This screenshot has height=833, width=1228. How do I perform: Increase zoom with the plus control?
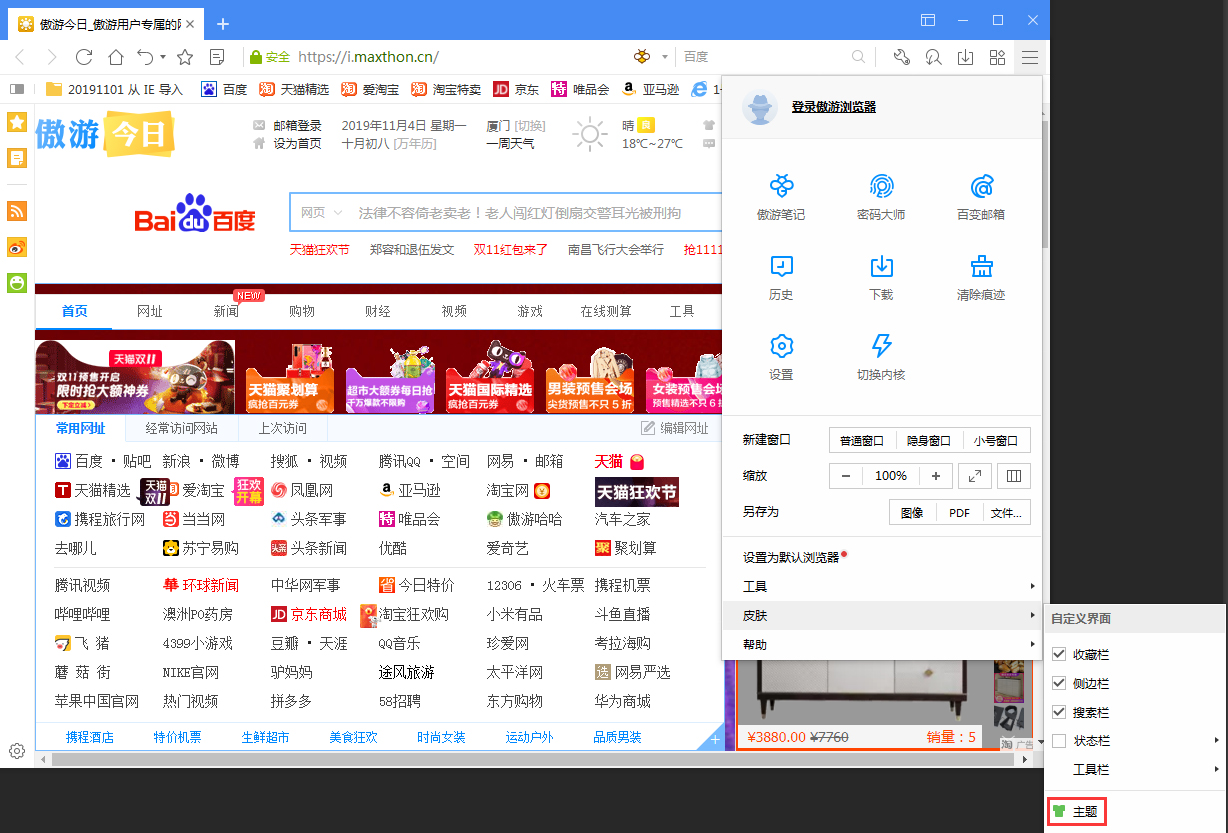click(935, 476)
